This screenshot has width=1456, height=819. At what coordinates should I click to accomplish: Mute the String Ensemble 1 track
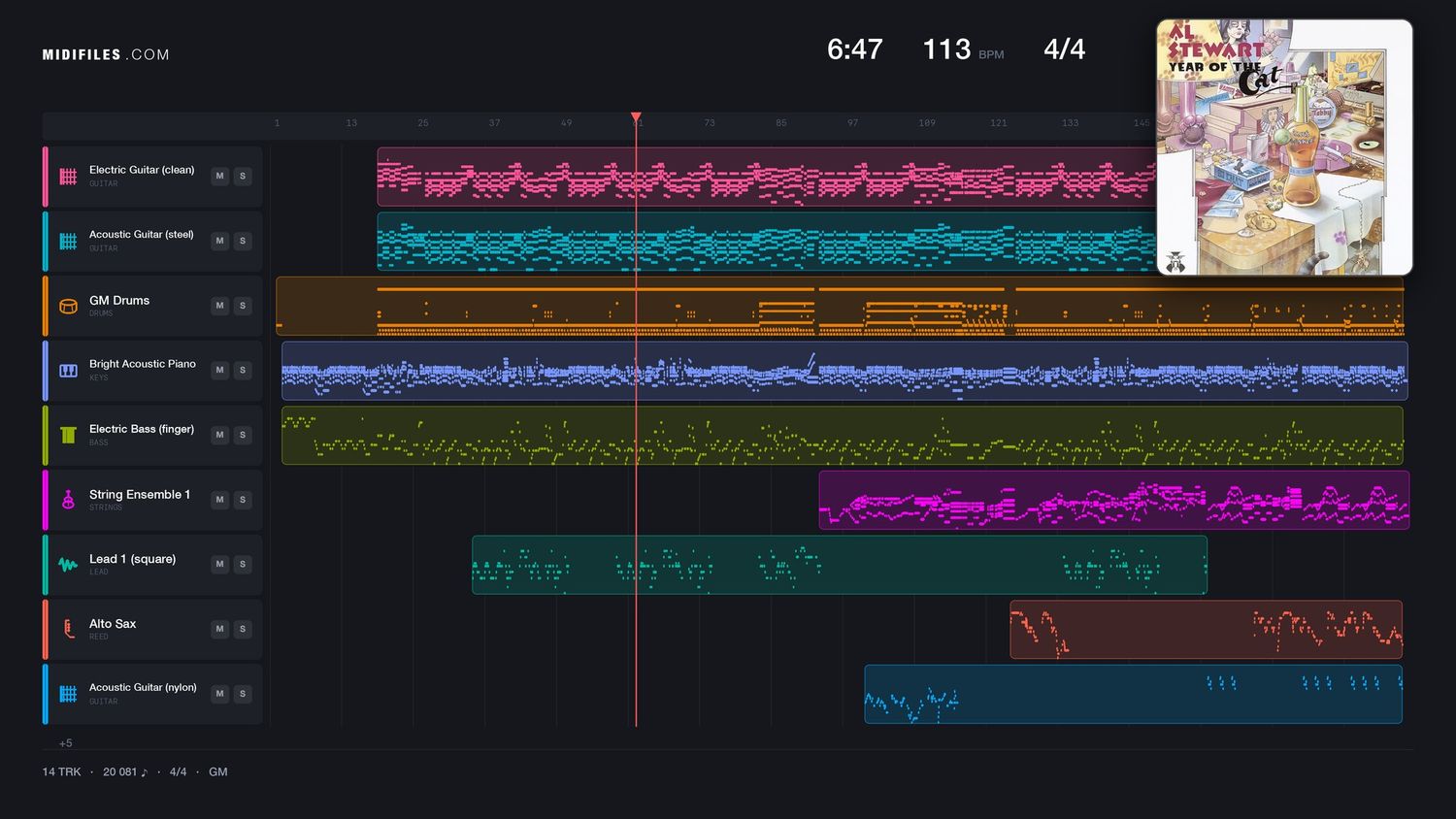[x=220, y=500]
